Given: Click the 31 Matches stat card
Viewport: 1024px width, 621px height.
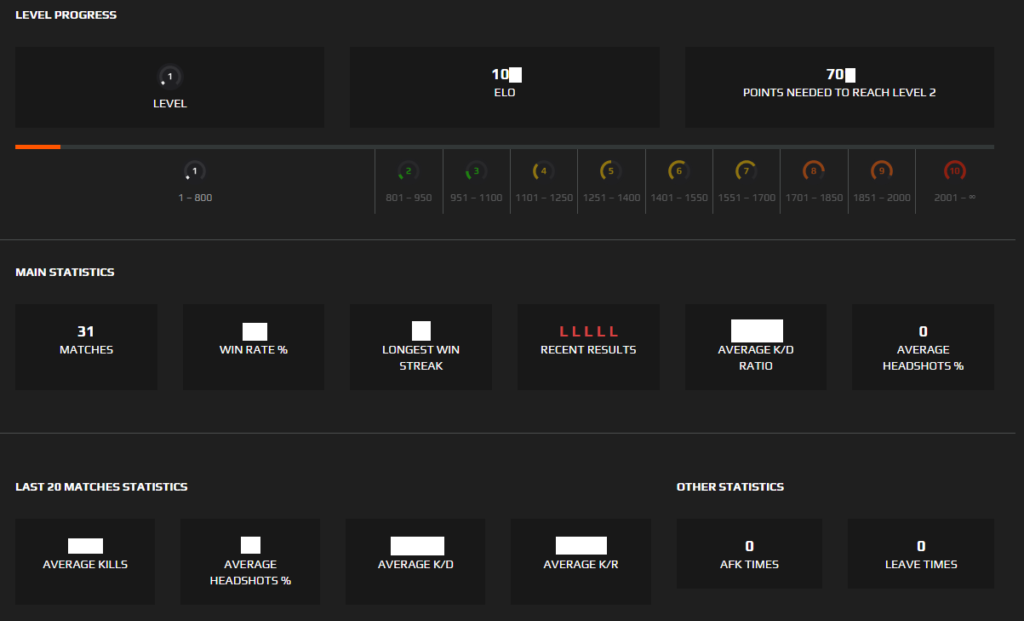Looking at the screenshot, I should [86, 346].
